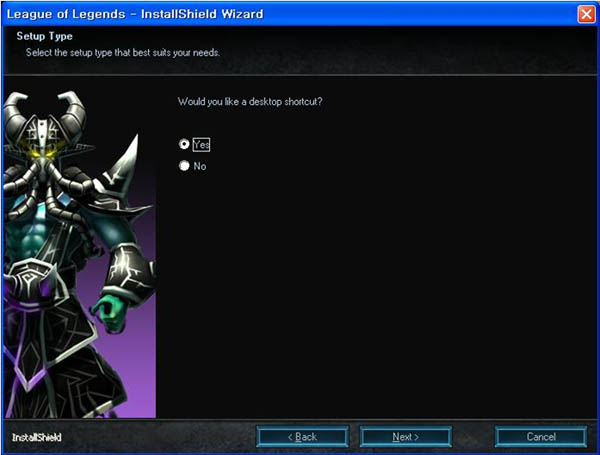Cancel the League of Legends installation
Screen dimensions: 600x455
coord(541,437)
